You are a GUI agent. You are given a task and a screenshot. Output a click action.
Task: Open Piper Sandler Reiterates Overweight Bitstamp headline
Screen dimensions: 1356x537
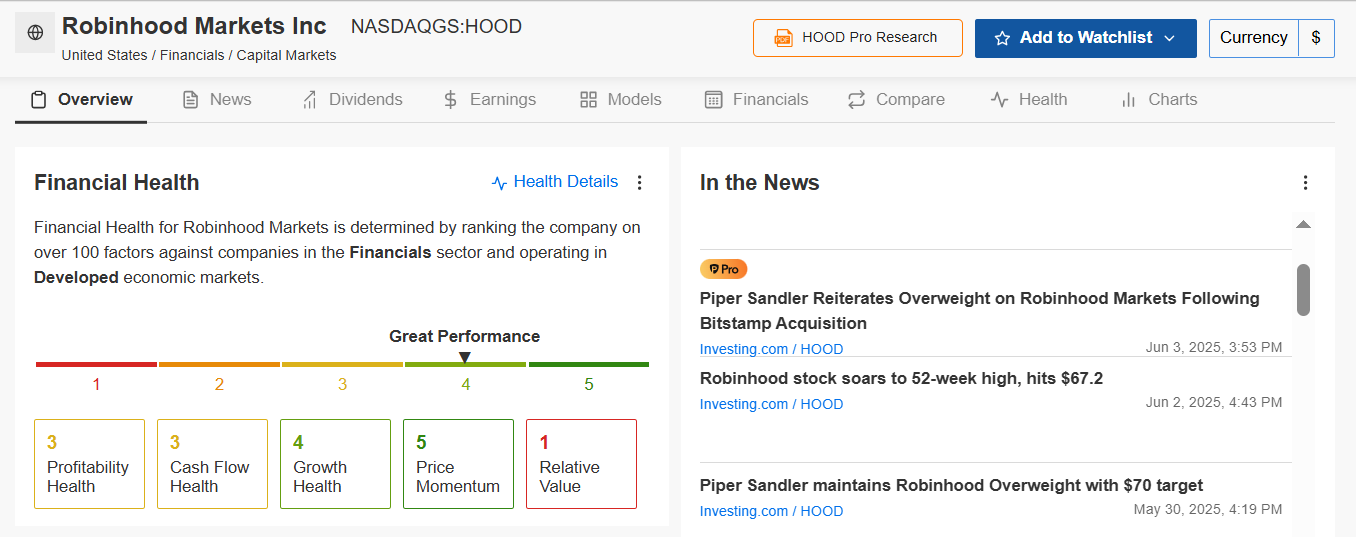click(980, 311)
